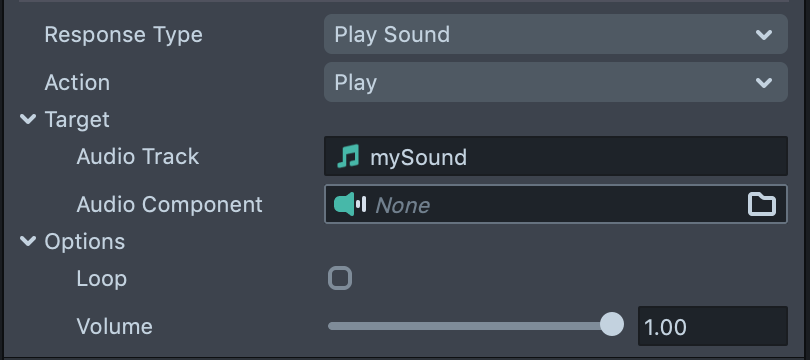This screenshot has height=360, width=810.
Task: Click the Volume value field showing 1.00
Action: click(x=713, y=326)
